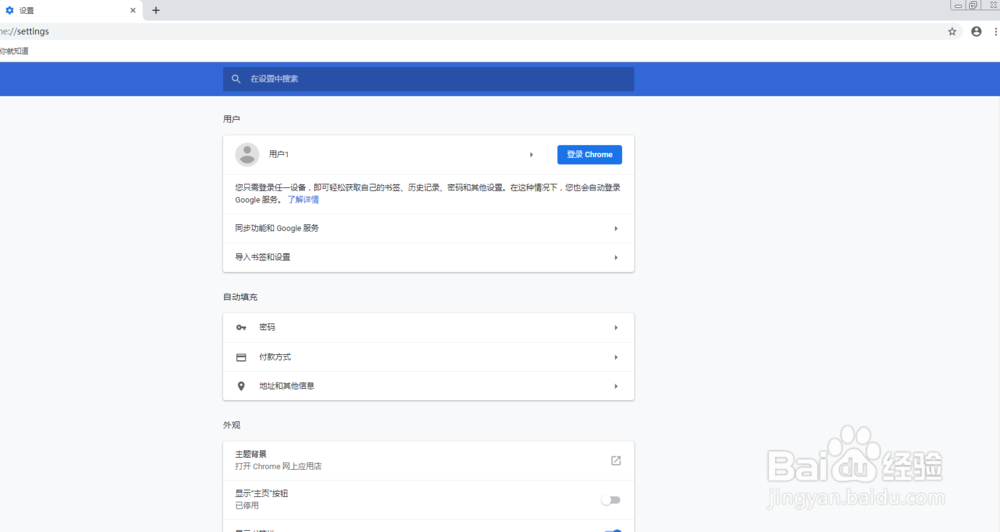The height and width of the screenshot is (532, 1000).
Task: Expand the 地址和其他信息 row arrow
Action: coord(616,386)
